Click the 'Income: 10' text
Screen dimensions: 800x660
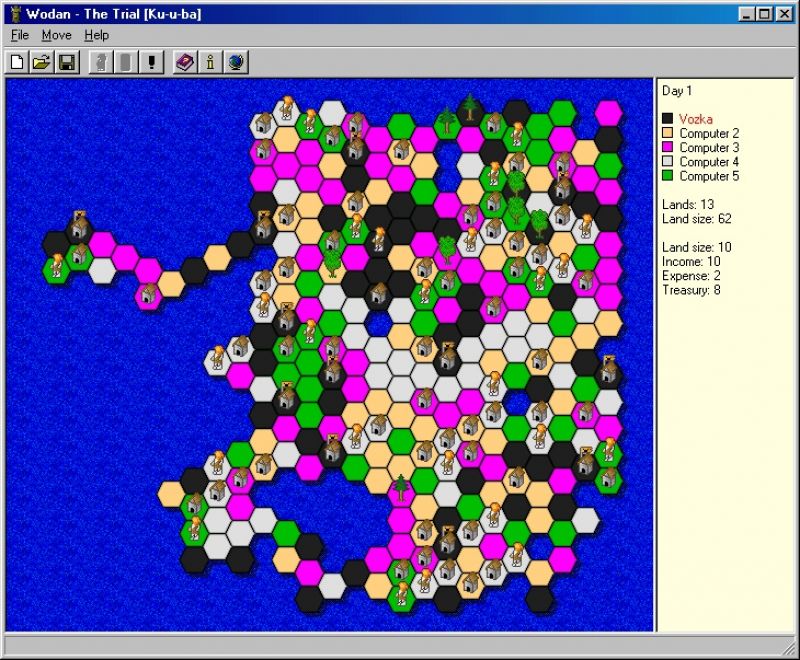691,262
